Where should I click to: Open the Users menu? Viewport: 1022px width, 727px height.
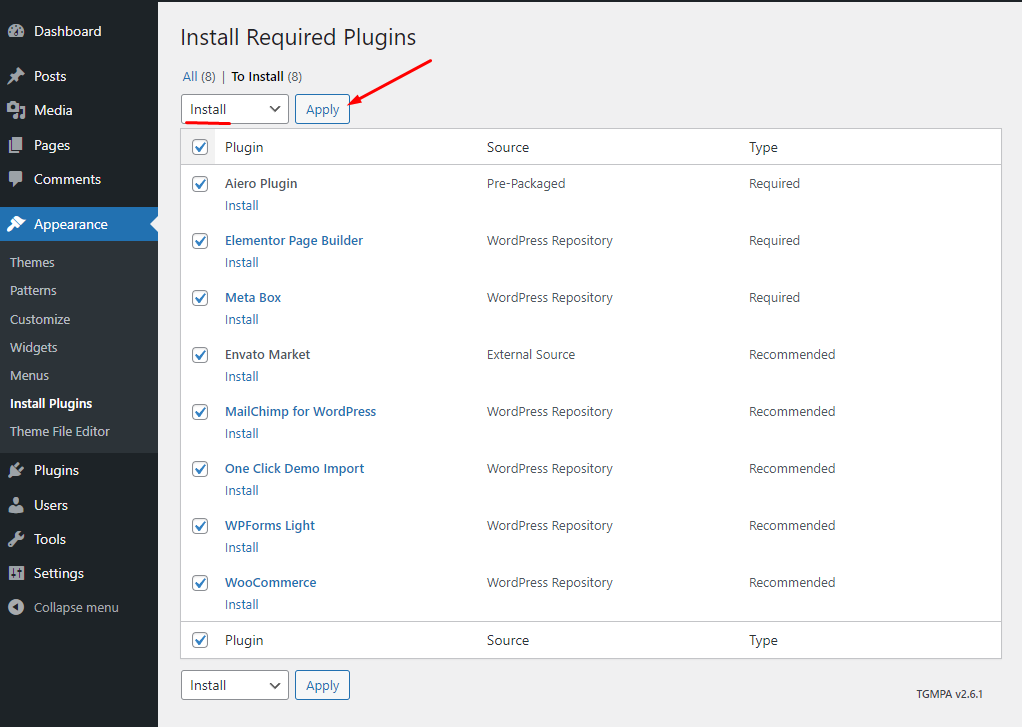[51, 505]
